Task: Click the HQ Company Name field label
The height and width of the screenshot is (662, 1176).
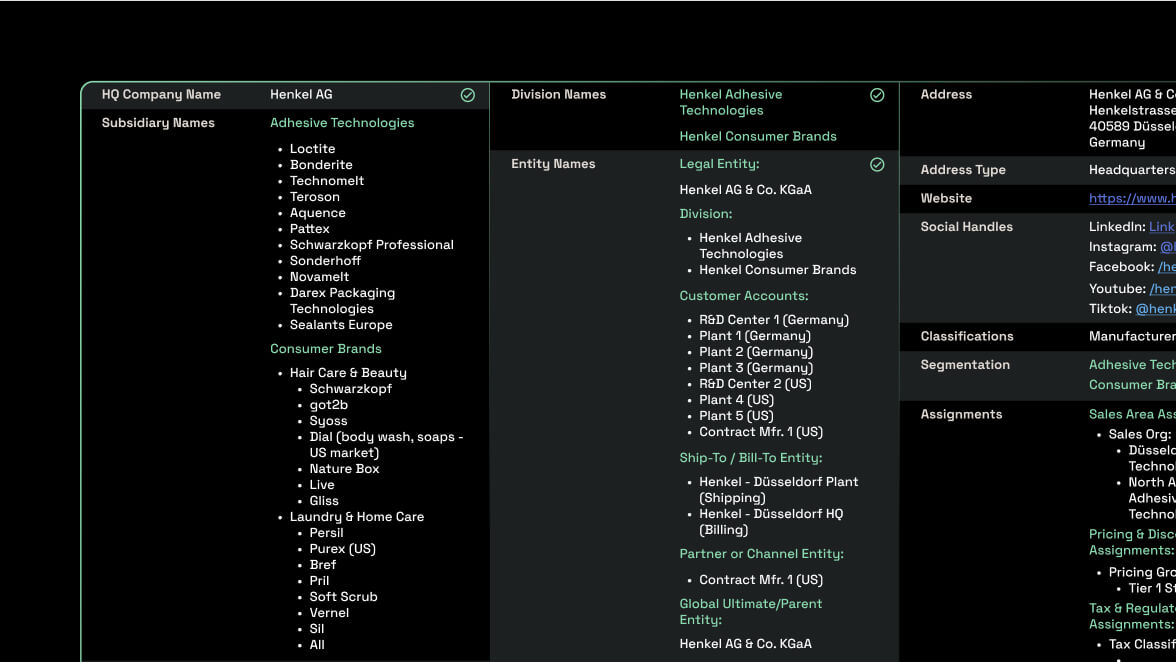Action: (161, 95)
